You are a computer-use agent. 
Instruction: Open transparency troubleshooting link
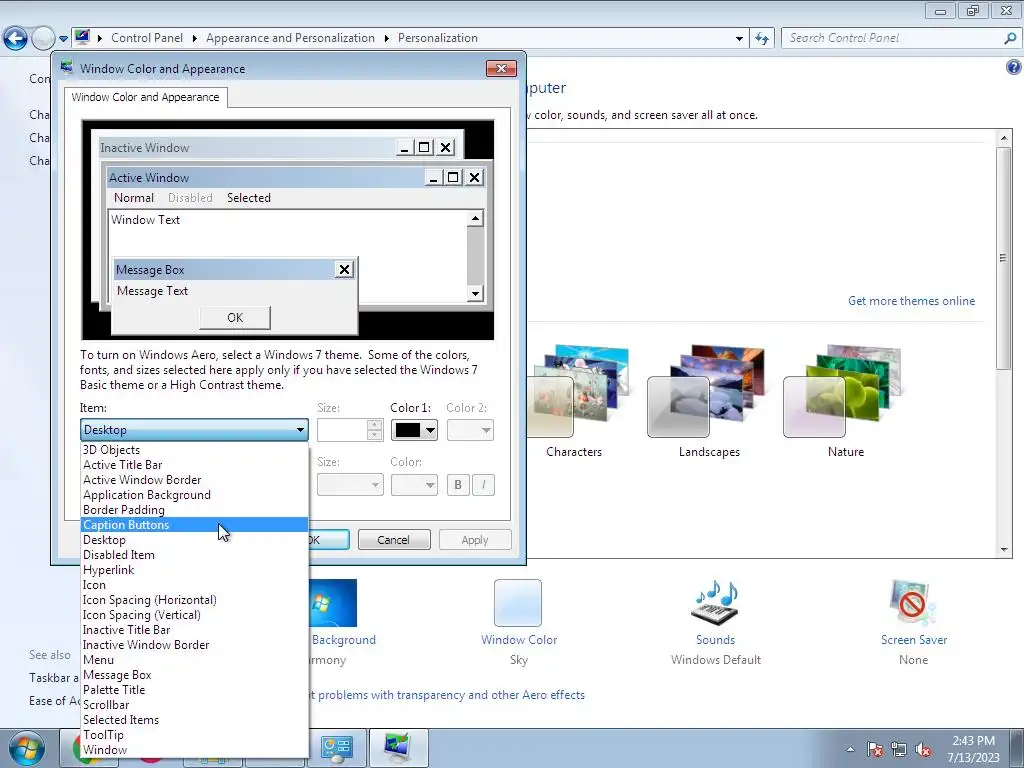pos(447,695)
